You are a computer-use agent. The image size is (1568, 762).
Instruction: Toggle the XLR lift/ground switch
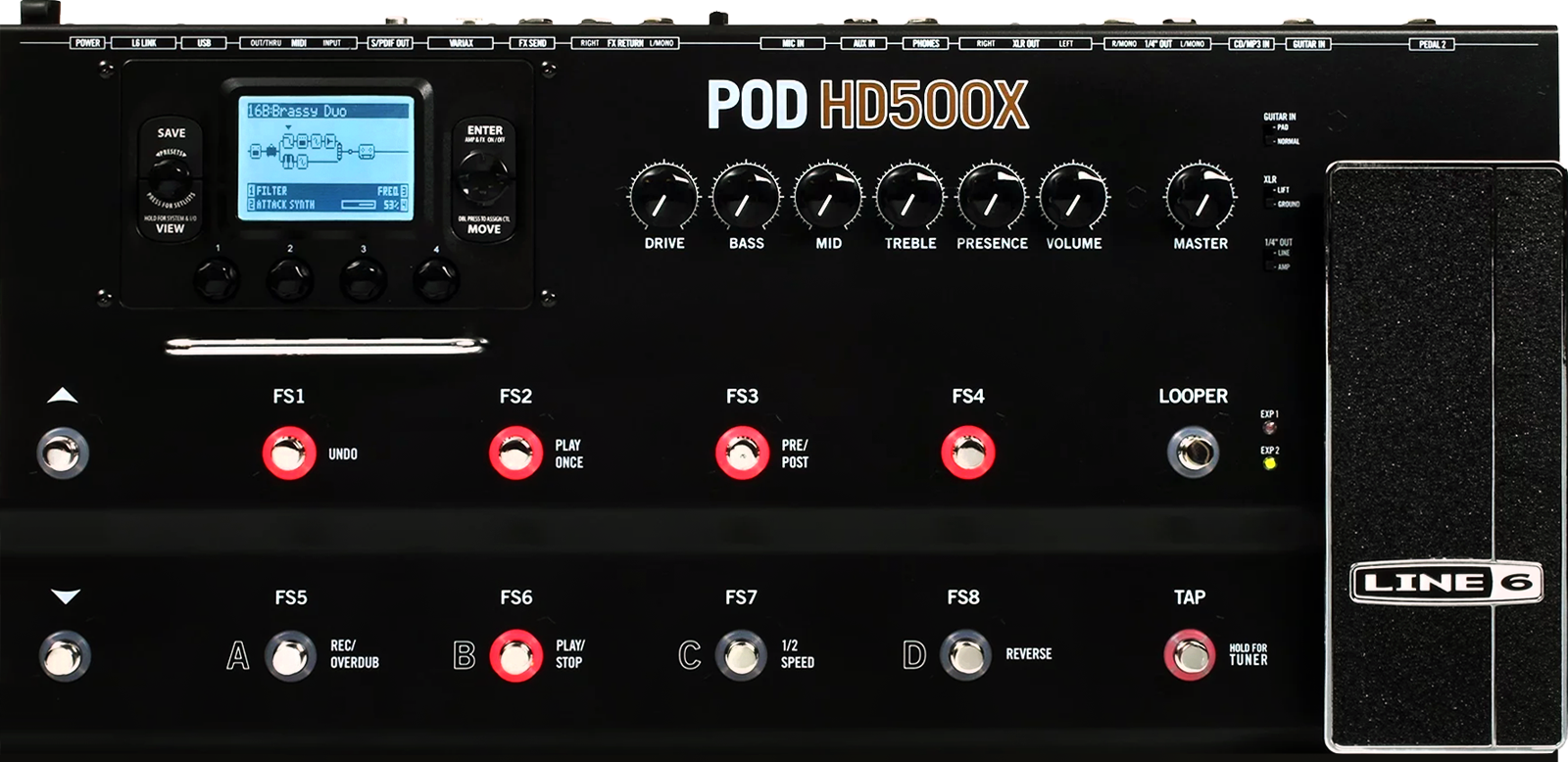(1270, 197)
